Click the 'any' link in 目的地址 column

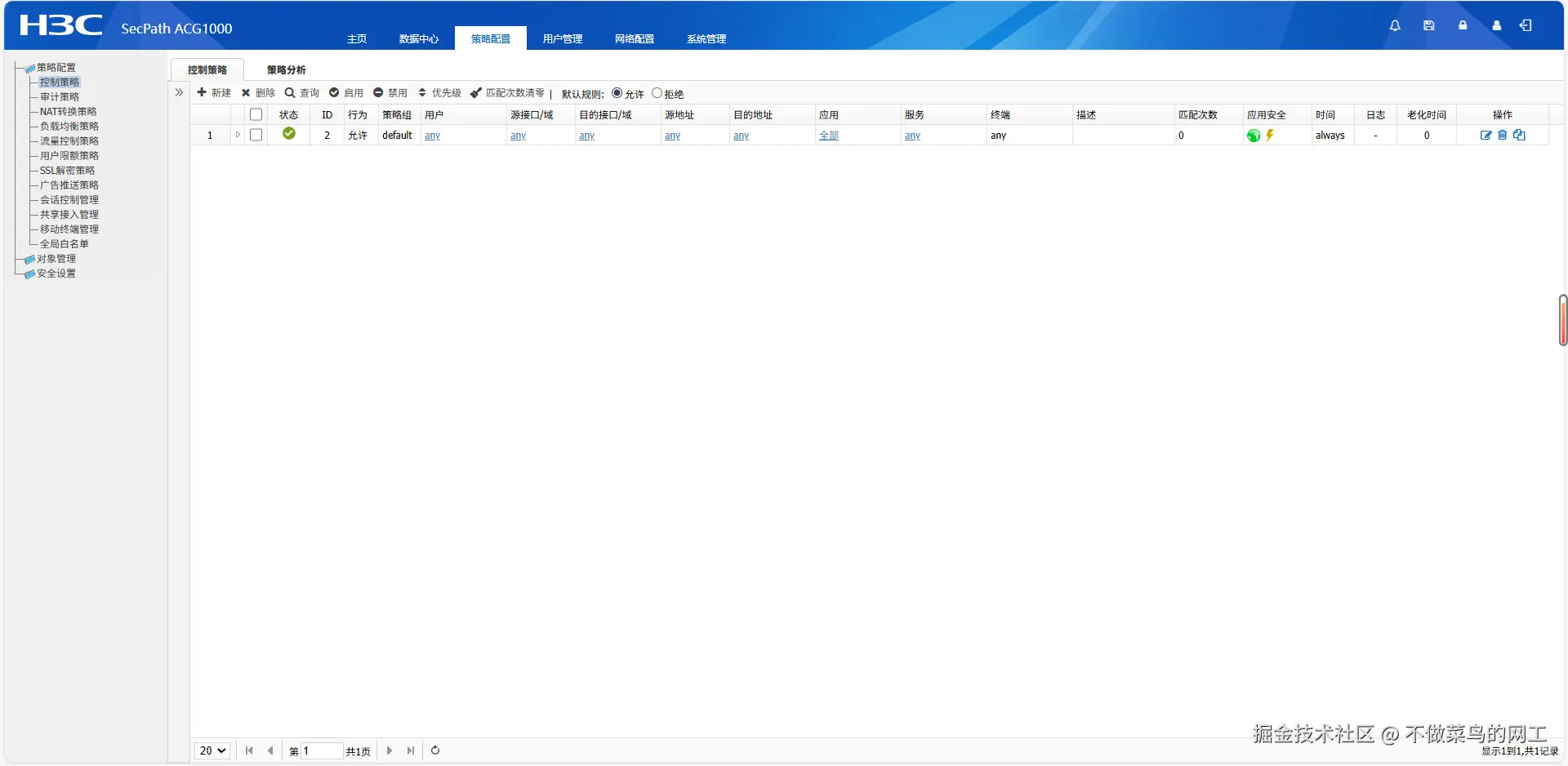pyautogui.click(x=742, y=136)
